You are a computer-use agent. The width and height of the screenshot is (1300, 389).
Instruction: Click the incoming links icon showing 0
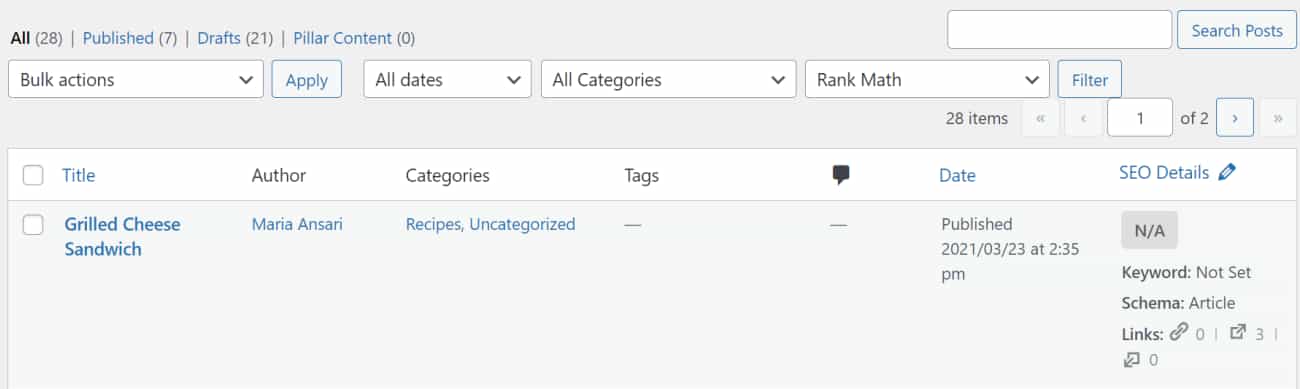point(1132,359)
